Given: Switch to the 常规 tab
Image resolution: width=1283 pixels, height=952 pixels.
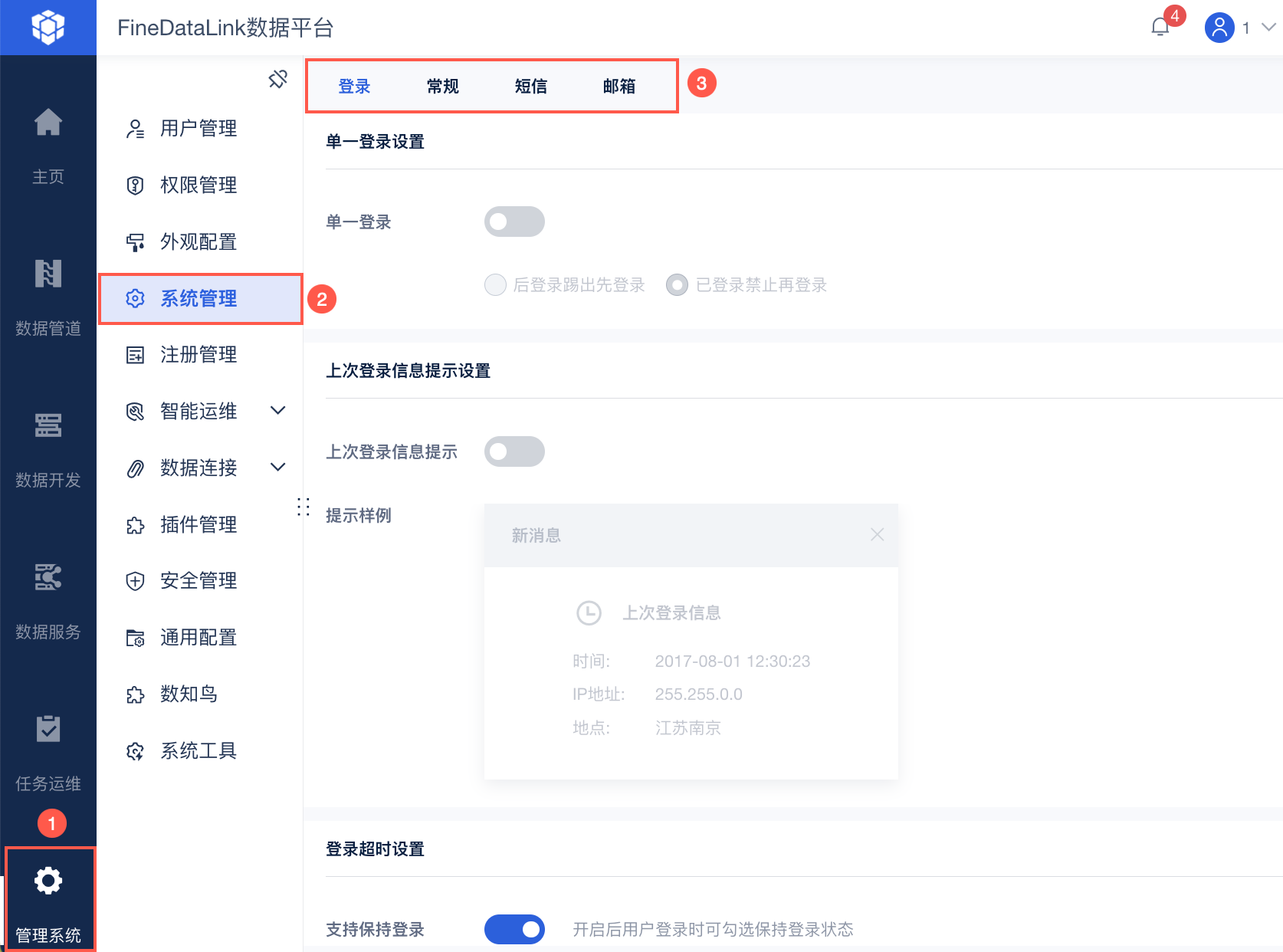Looking at the screenshot, I should pyautogui.click(x=443, y=87).
